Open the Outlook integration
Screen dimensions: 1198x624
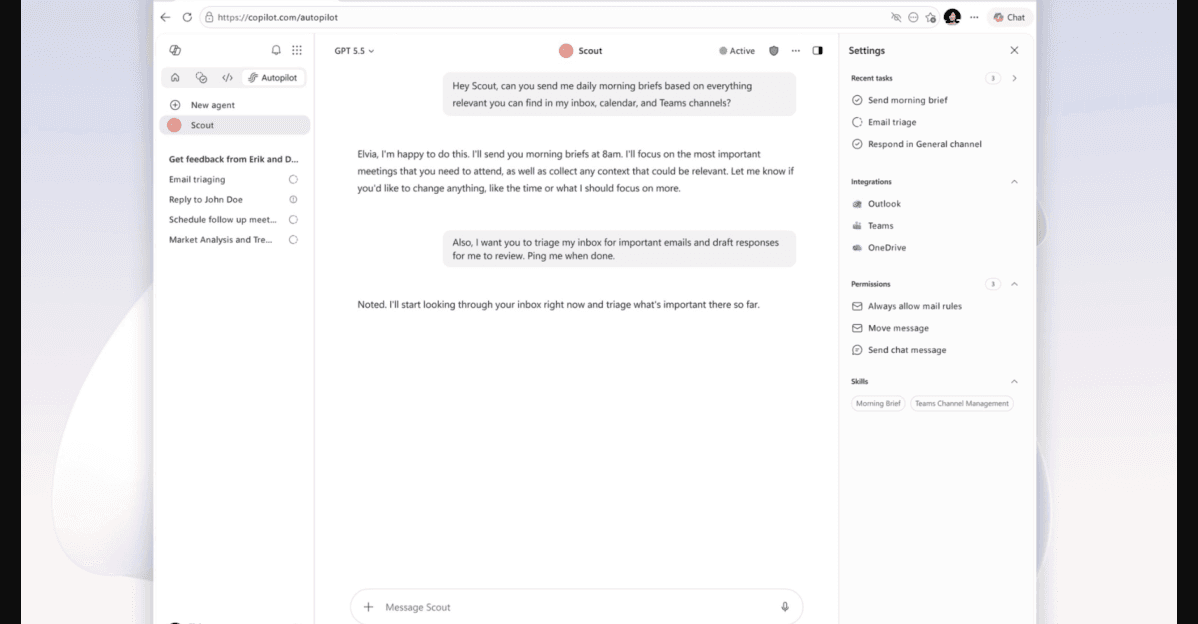pyautogui.click(x=884, y=204)
